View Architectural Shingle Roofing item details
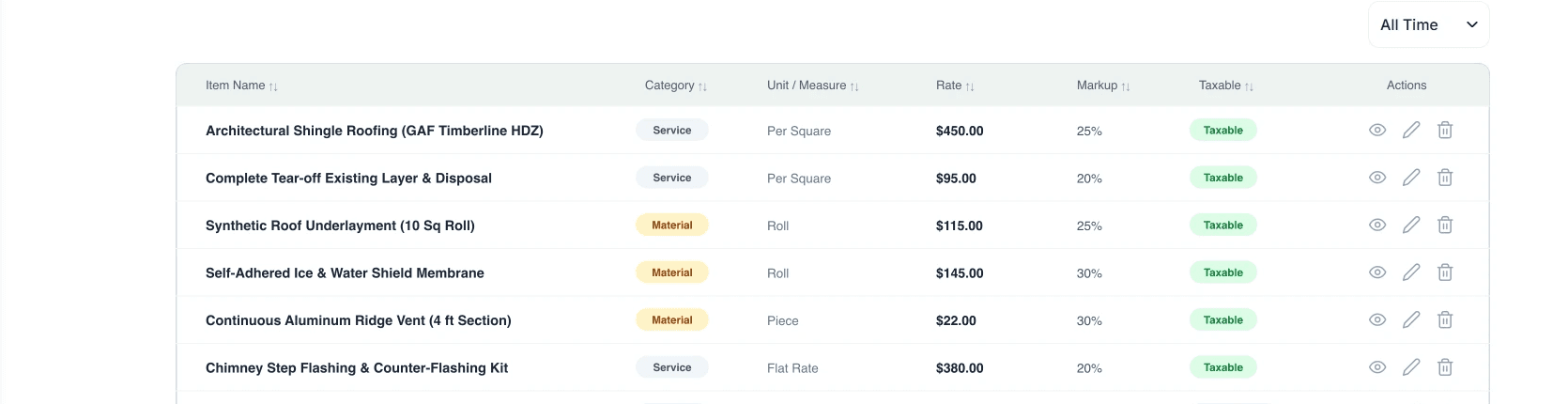 tap(1377, 131)
